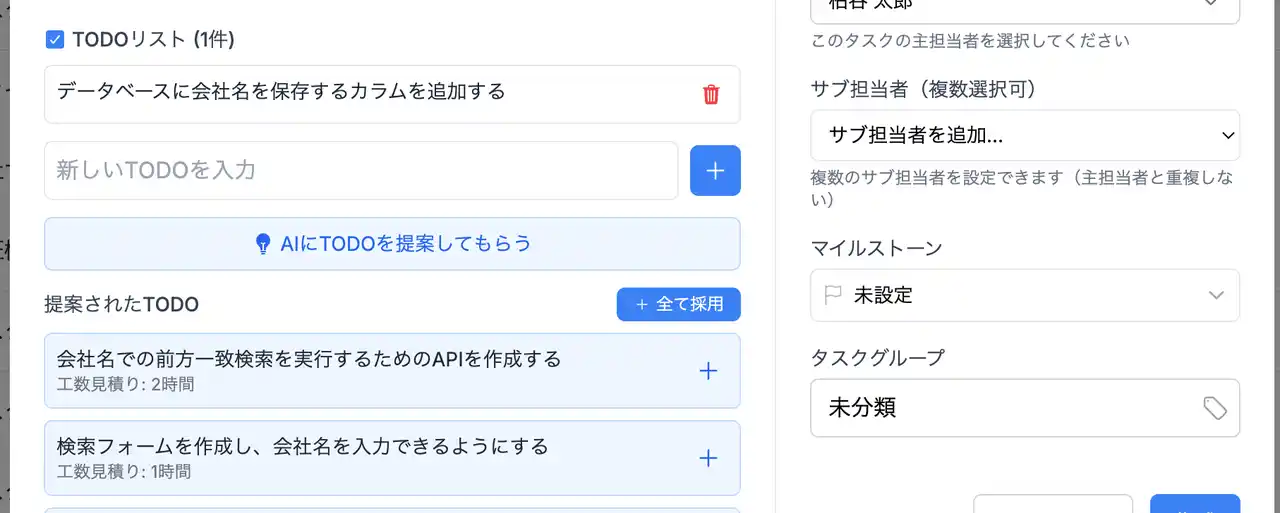Select the suggested TODO 検索フォームを作成
The width and height of the screenshot is (1280, 513).
click(302, 446)
